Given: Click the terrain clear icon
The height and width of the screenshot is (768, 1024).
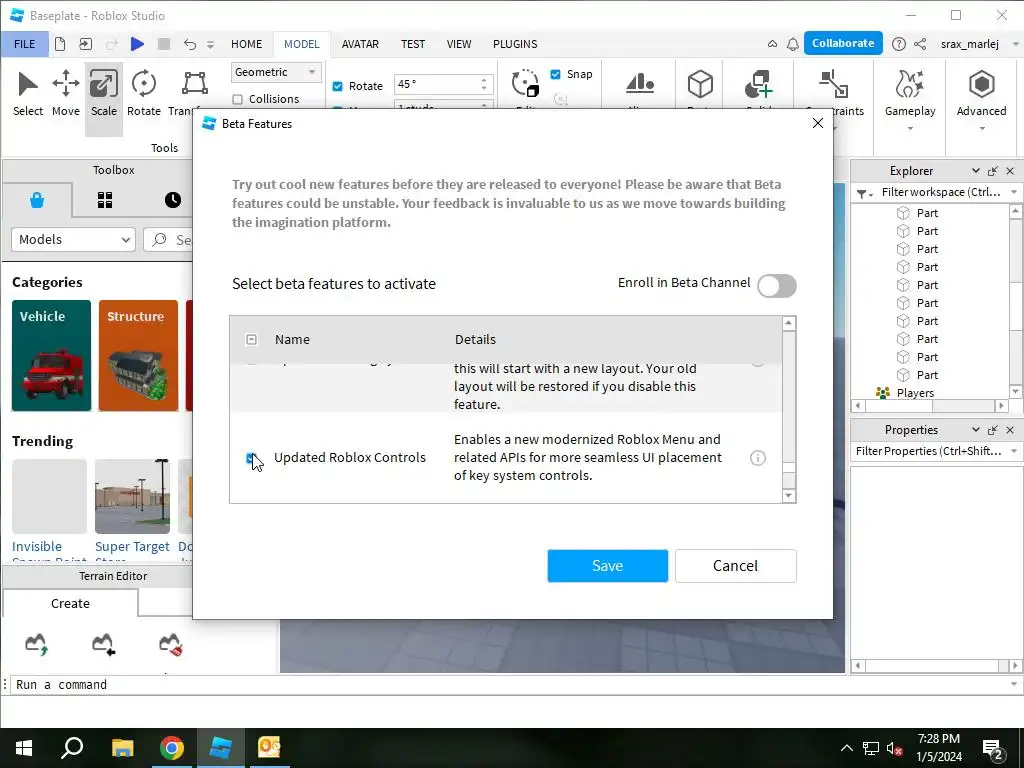Looking at the screenshot, I should (170, 644).
